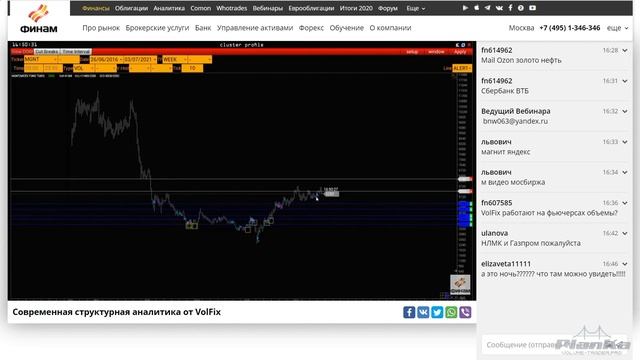Open the ALERT dropdown on chart
Image resolution: width=640 pixels, height=360 pixels.
pos(462,68)
